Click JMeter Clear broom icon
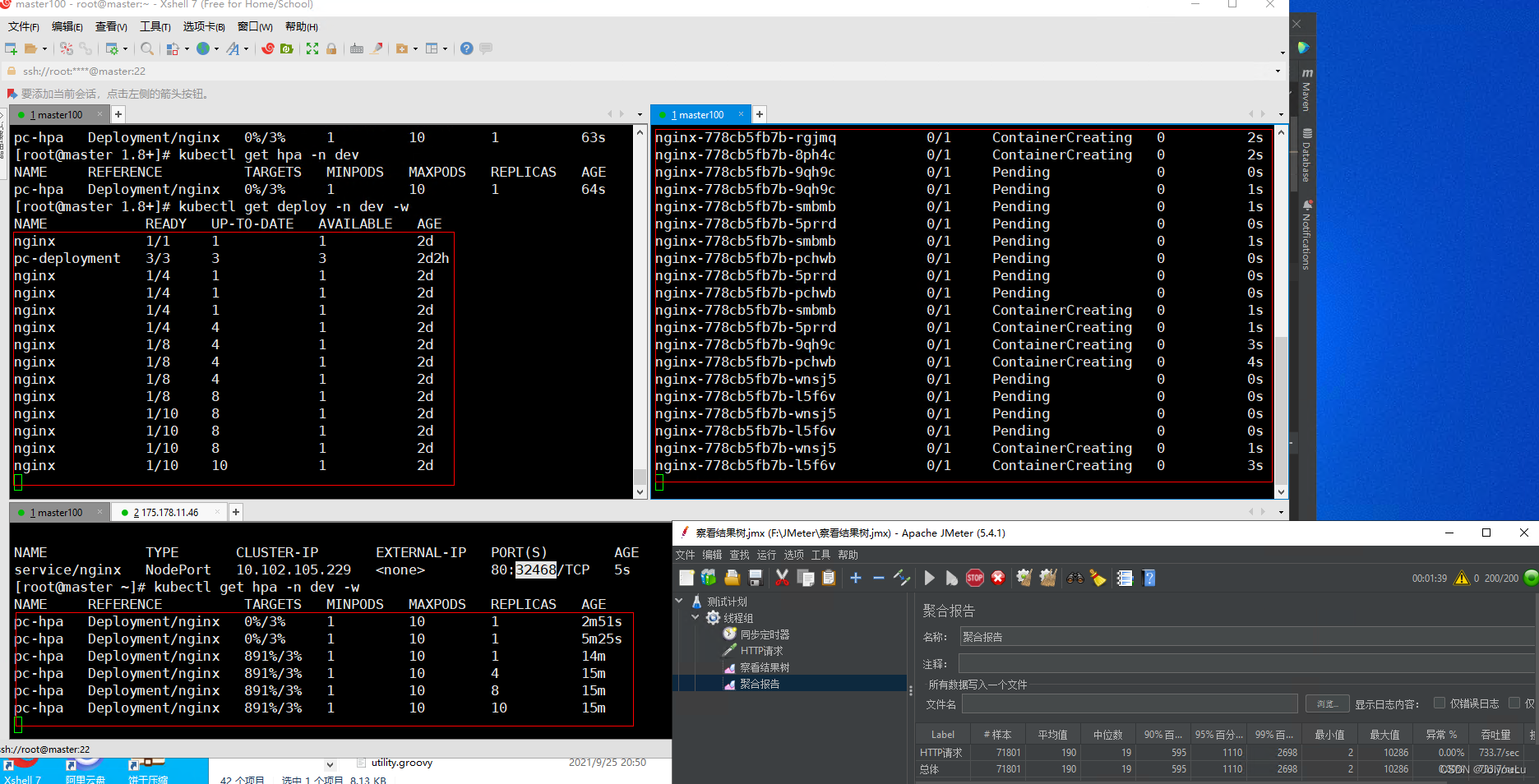 pos(1024,578)
